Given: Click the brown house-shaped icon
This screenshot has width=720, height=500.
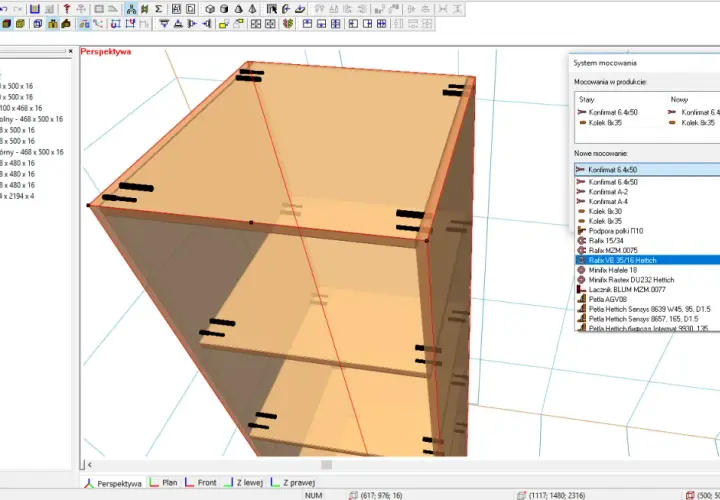Looking at the screenshot, I should (66, 24).
